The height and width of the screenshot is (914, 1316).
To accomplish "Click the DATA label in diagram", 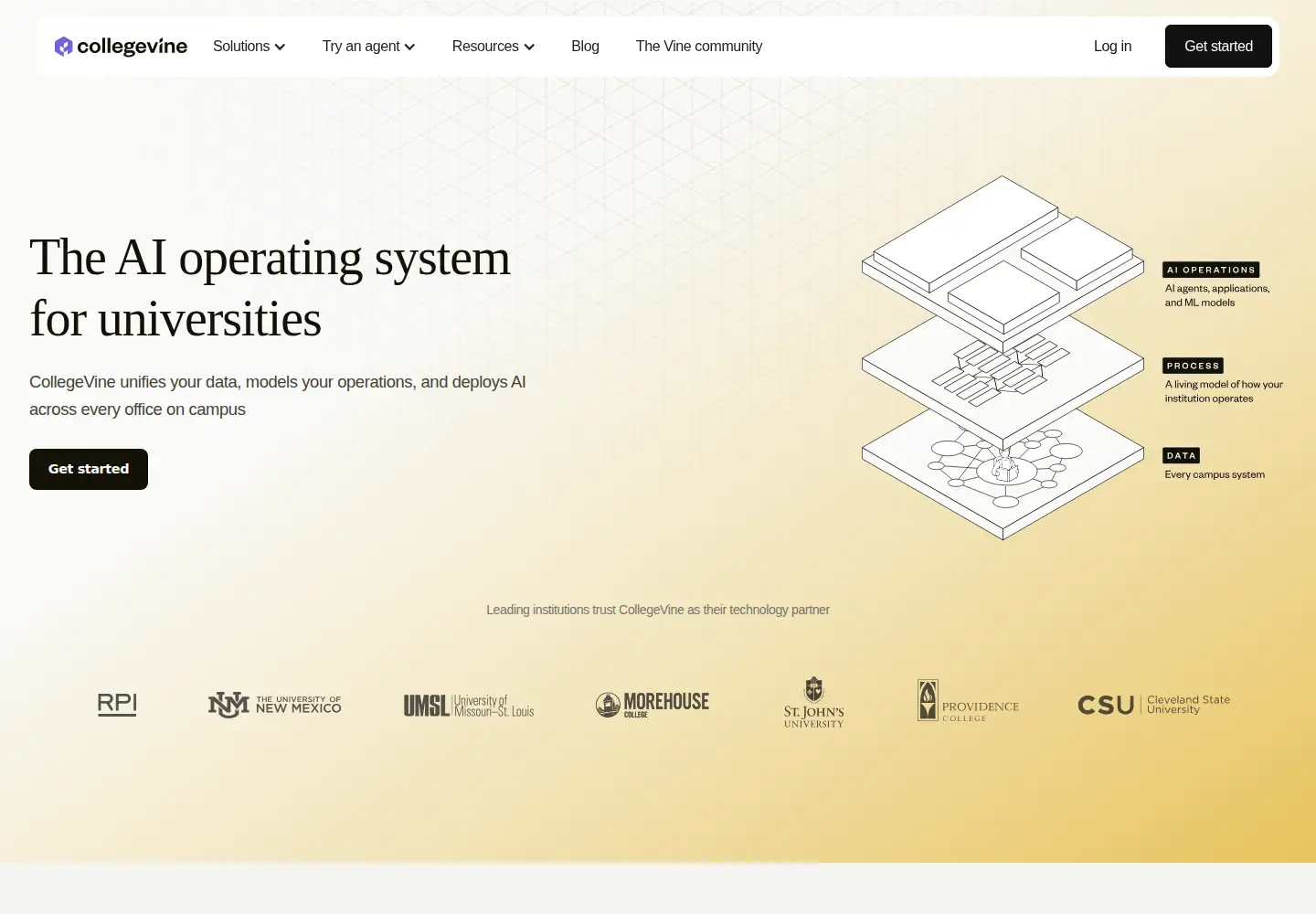I will 1181,455.
